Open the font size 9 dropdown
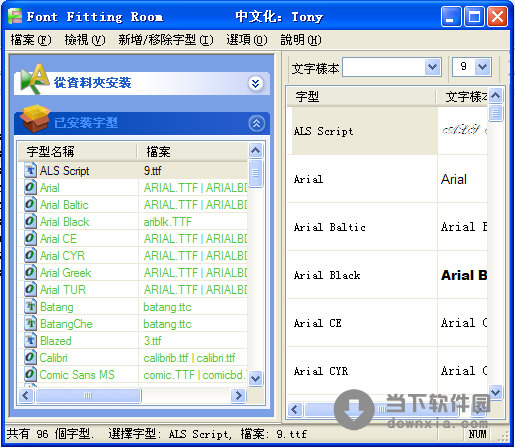Image resolution: width=515 pixels, height=448 pixels. coord(482,67)
